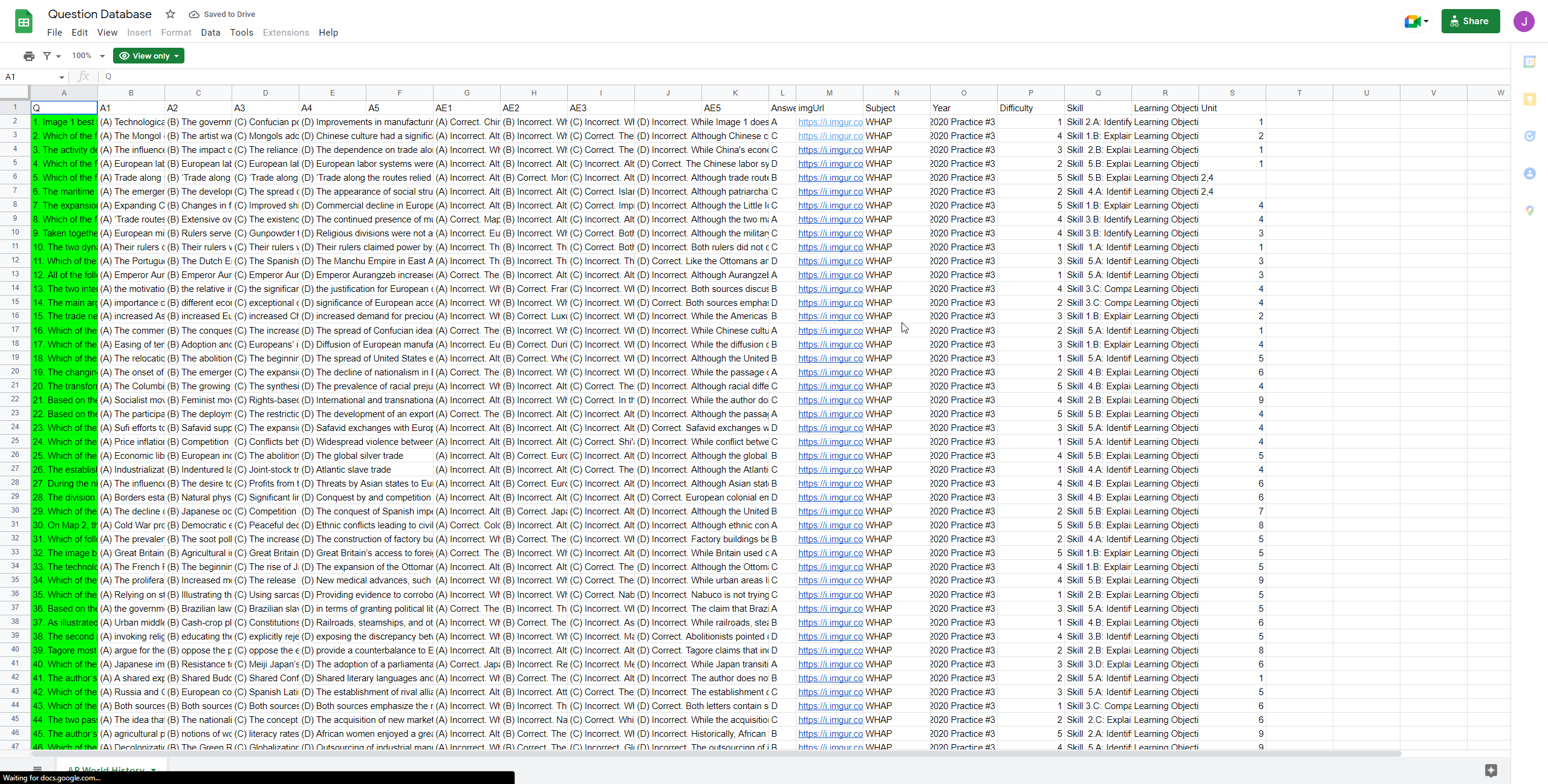Expand the Name box A1 dropdown
The height and width of the screenshot is (784, 1548).
[62, 77]
